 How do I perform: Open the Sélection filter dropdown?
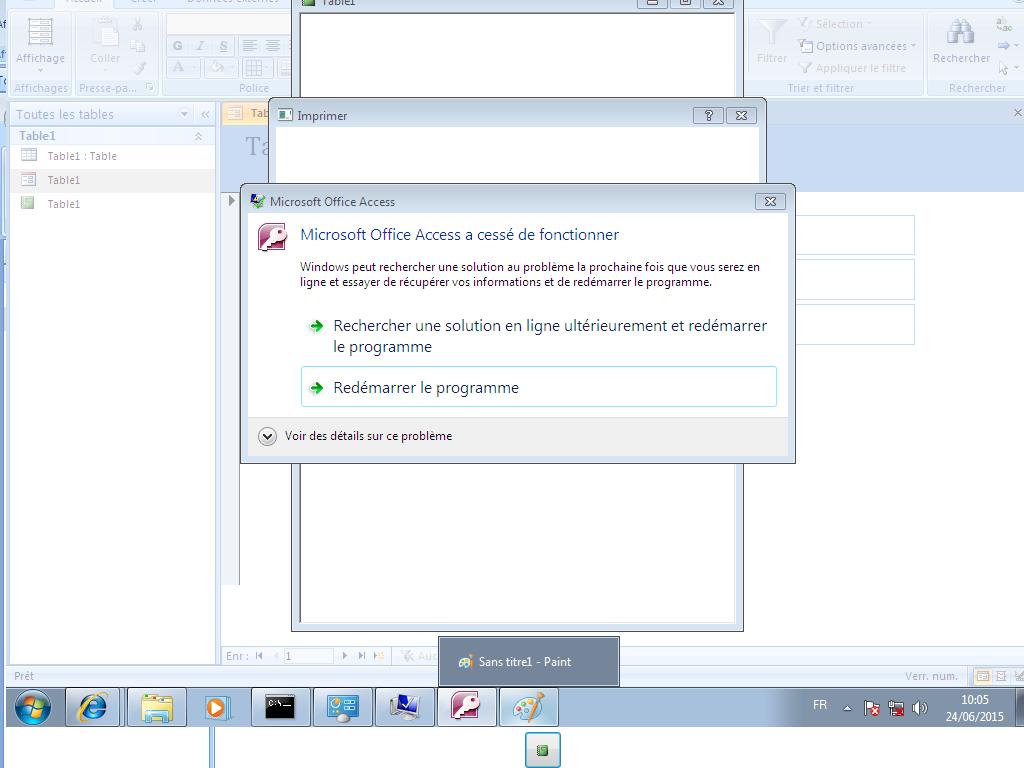click(x=835, y=24)
